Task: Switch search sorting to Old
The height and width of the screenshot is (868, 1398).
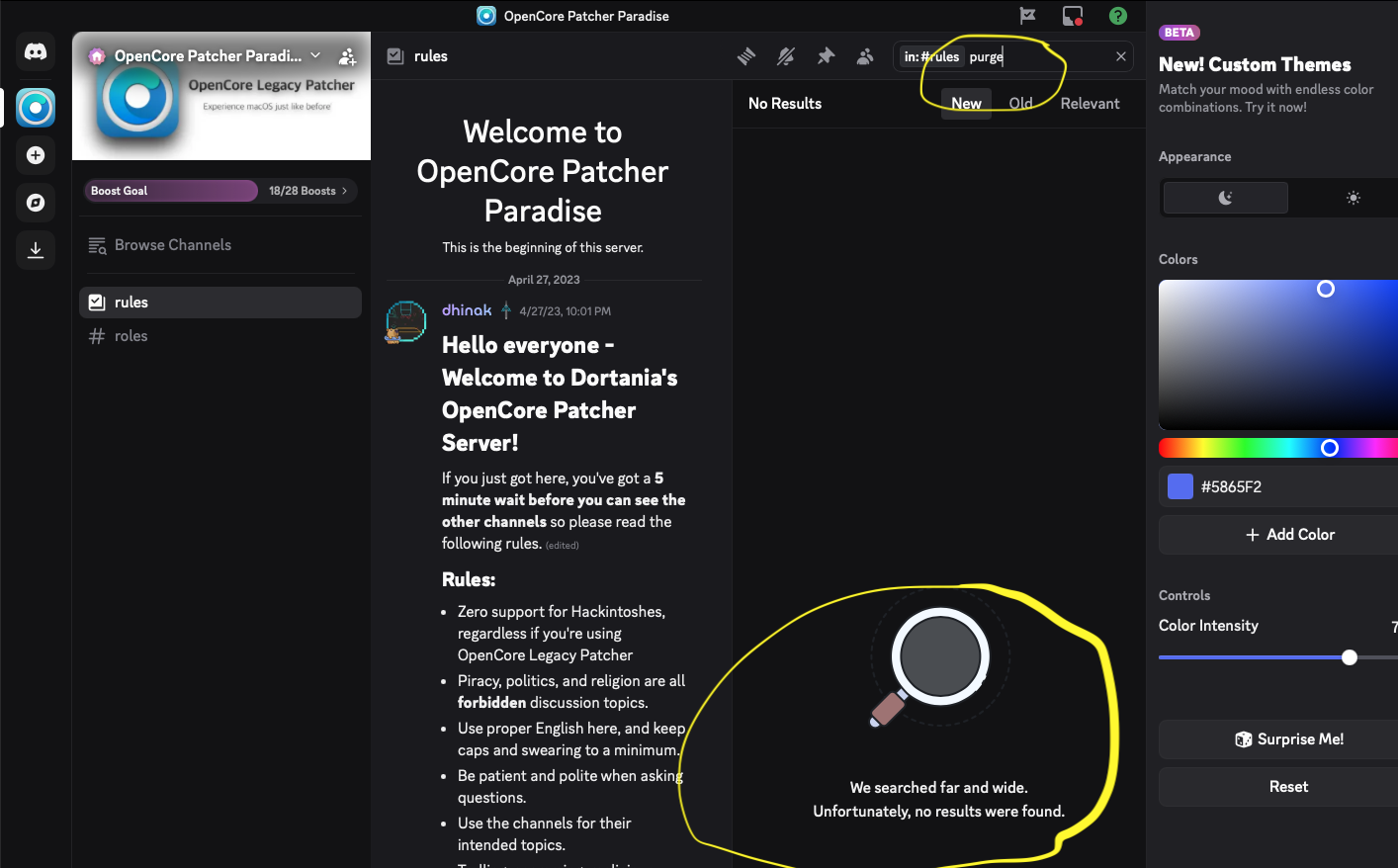Action: point(1020,103)
